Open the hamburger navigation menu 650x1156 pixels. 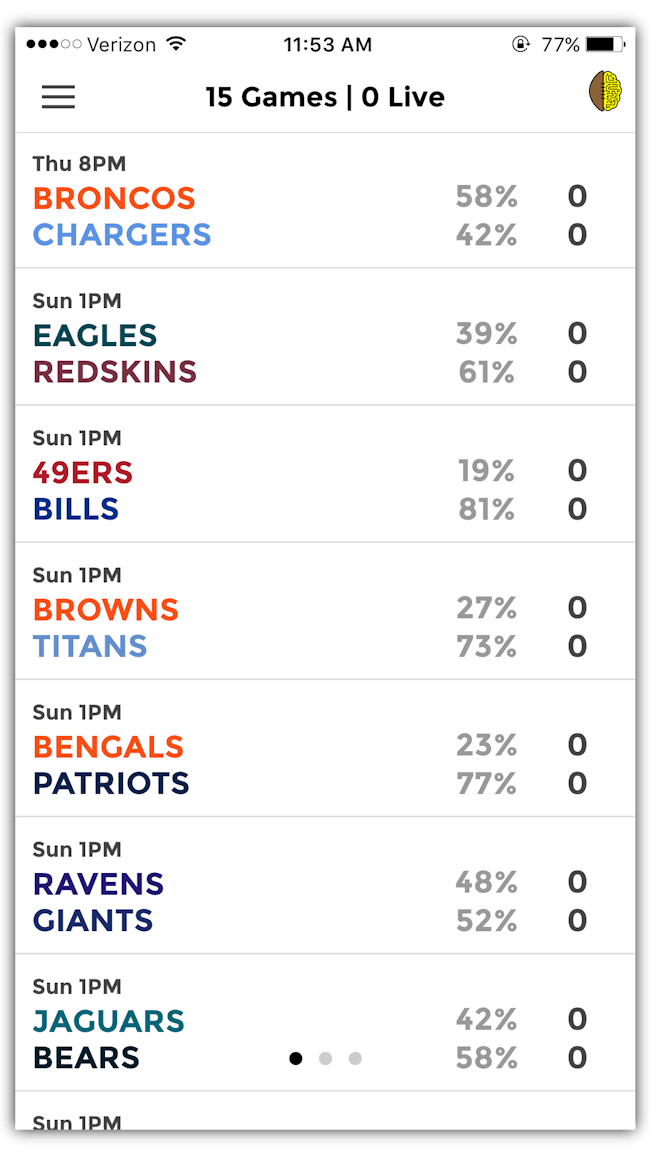pyautogui.click(x=58, y=97)
